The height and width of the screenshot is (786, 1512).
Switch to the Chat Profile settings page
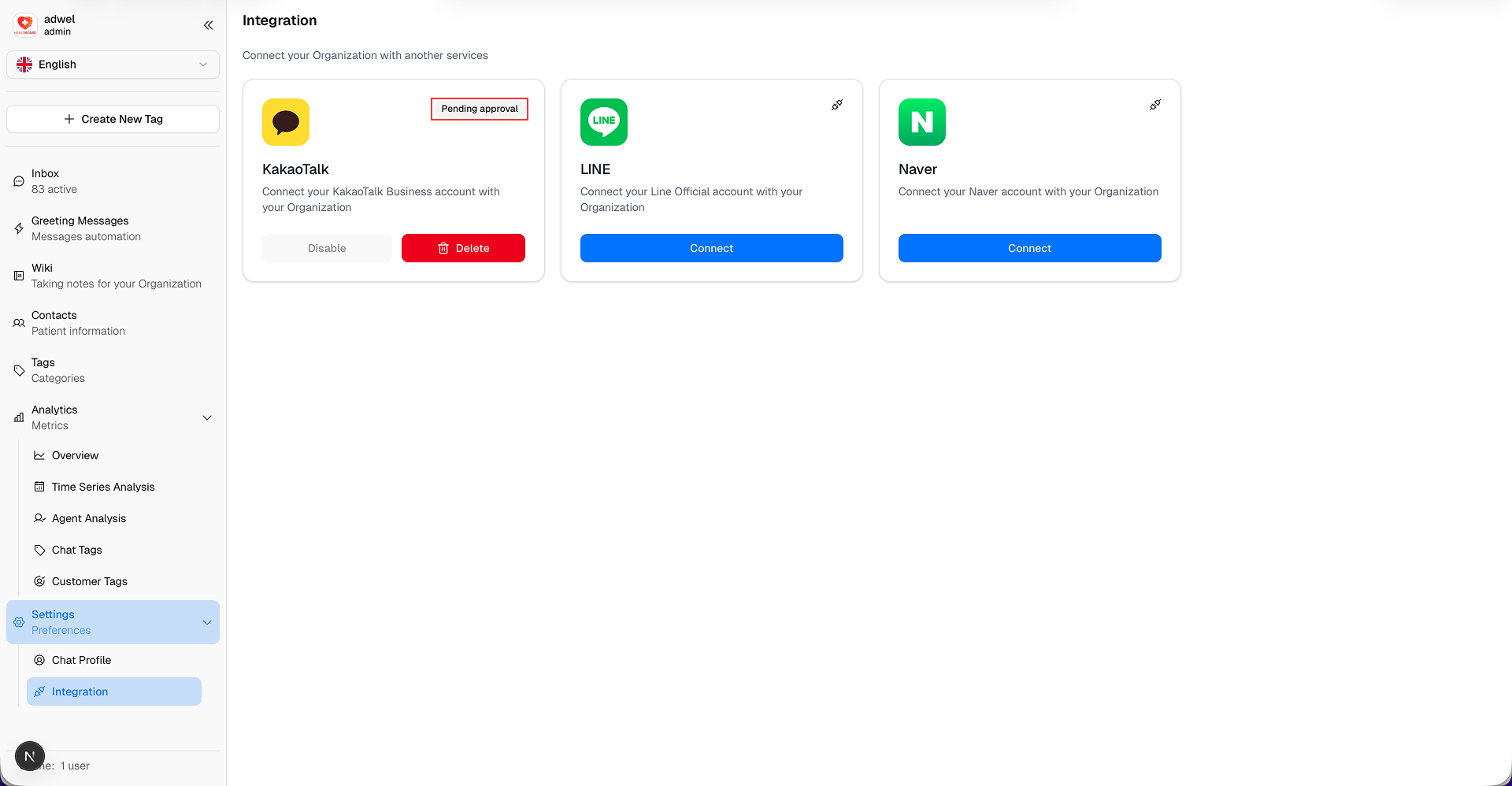click(x=81, y=660)
